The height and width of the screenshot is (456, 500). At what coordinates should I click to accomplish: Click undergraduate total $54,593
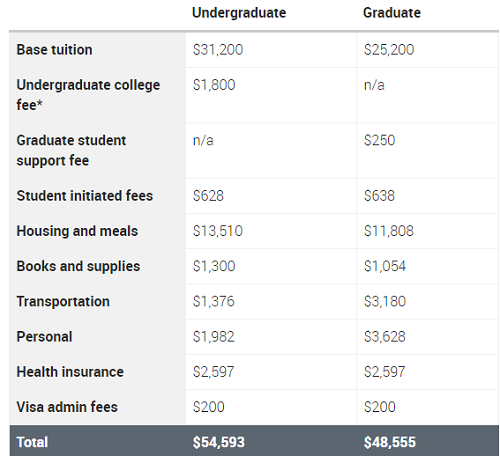coord(219,442)
